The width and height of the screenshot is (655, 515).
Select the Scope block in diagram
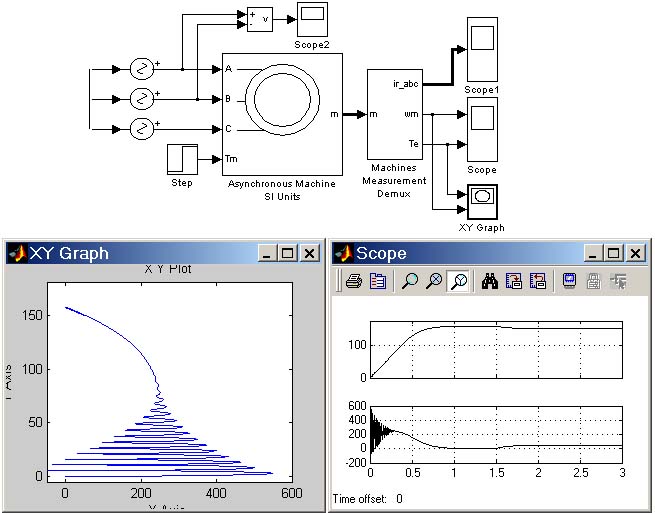point(482,129)
